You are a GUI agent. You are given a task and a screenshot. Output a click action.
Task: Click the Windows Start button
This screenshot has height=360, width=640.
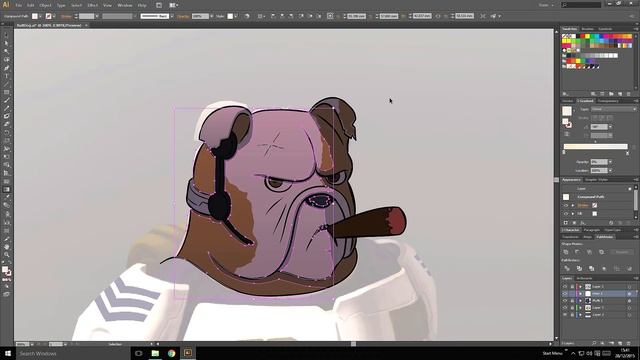point(7,353)
